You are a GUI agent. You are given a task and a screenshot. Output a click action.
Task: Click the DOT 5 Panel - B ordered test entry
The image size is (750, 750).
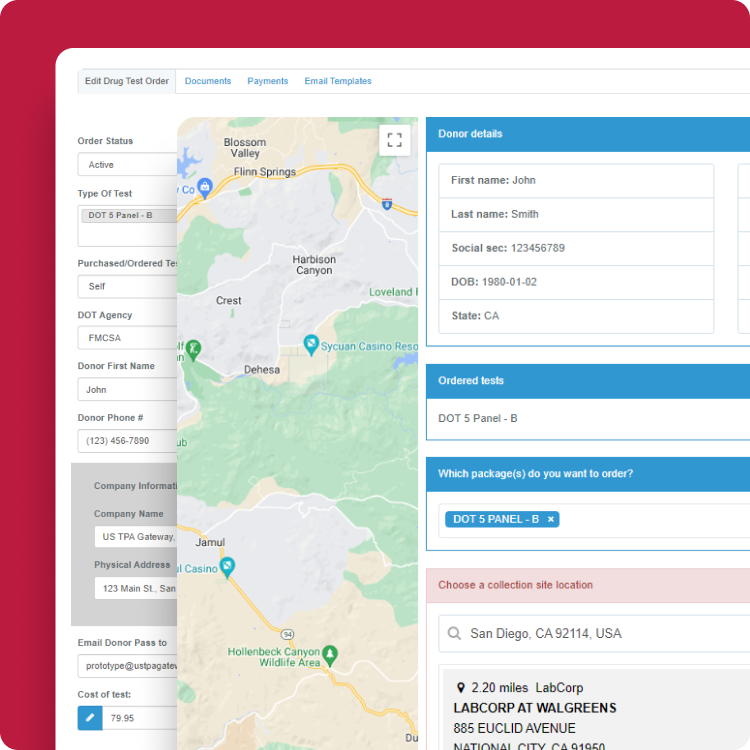477,419
